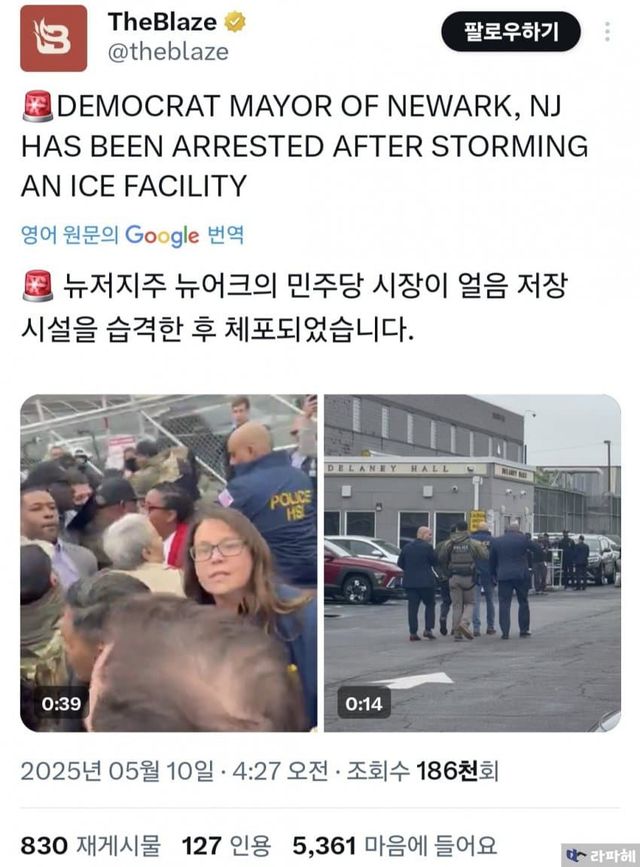Click the Google logo in the translation notice
The height and width of the screenshot is (867, 640).
[x=162, y=236]
